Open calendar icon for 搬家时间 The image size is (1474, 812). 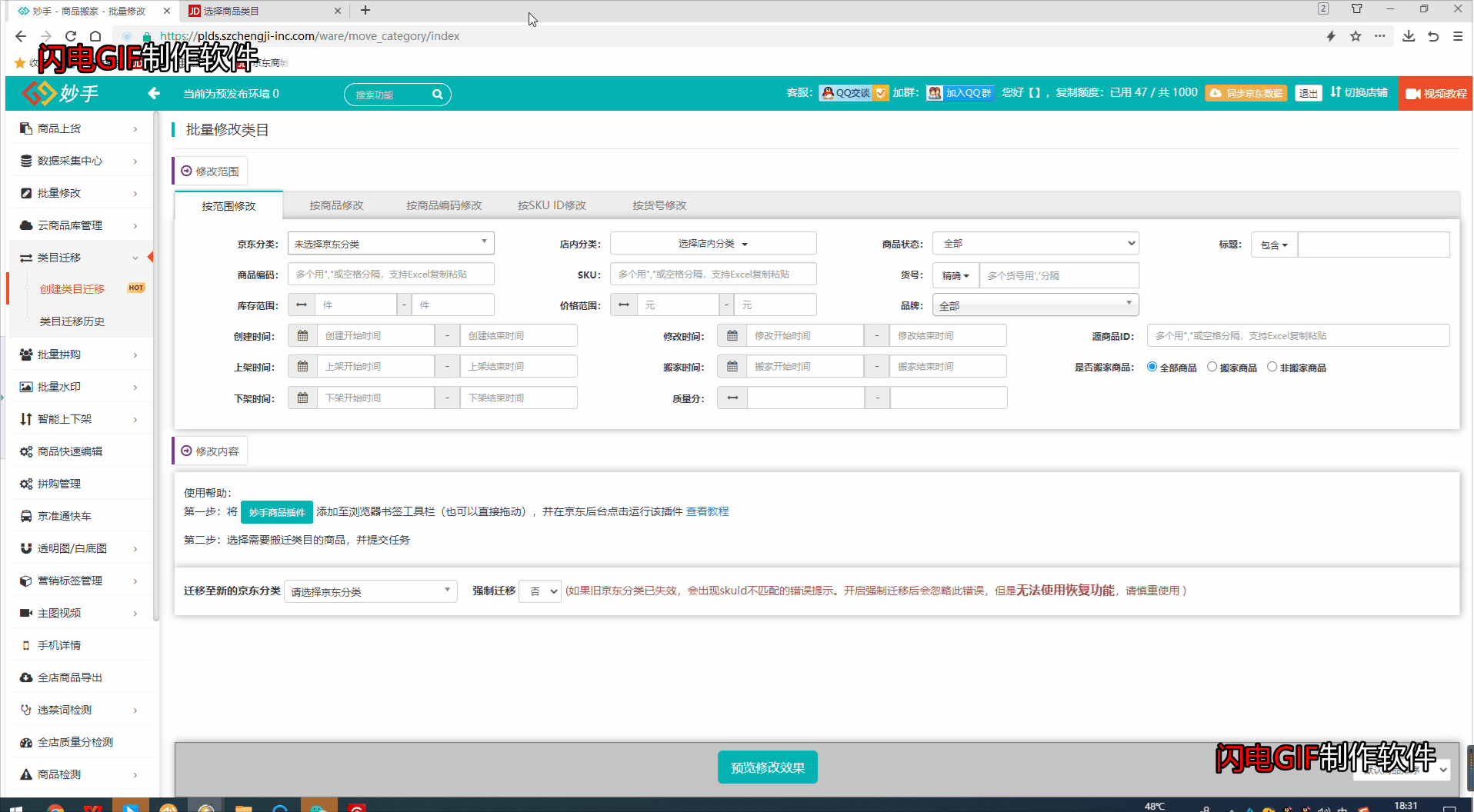732,367
